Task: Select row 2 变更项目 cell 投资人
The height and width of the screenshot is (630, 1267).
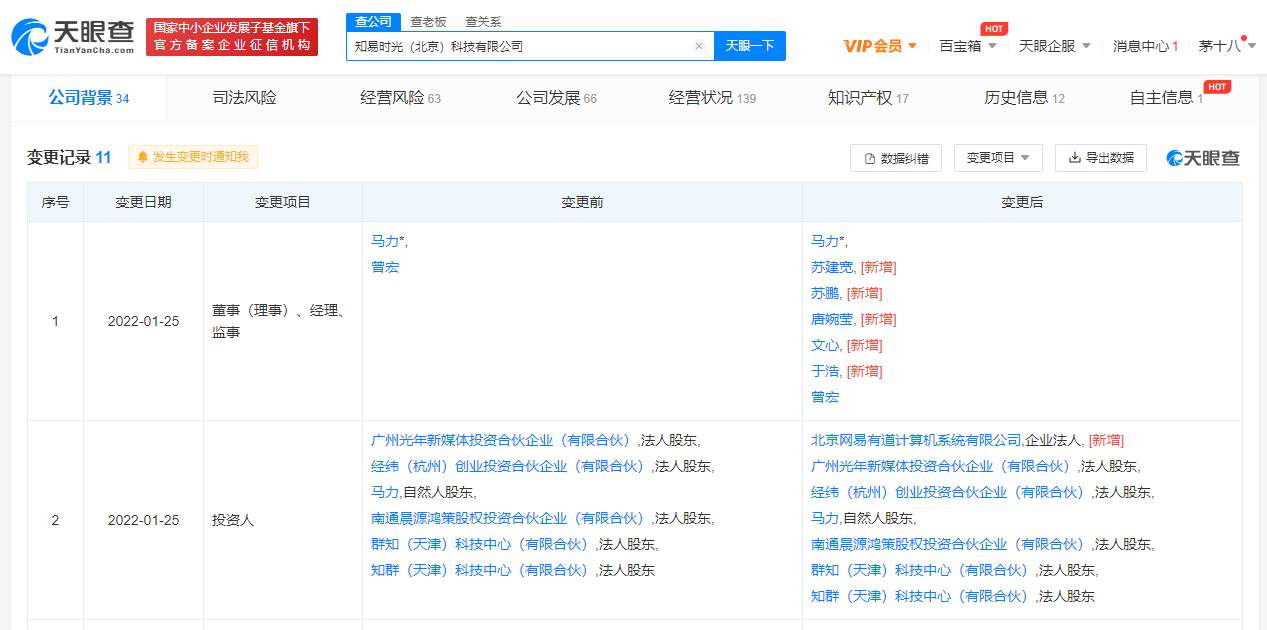Action: click(x=233, y=520)
